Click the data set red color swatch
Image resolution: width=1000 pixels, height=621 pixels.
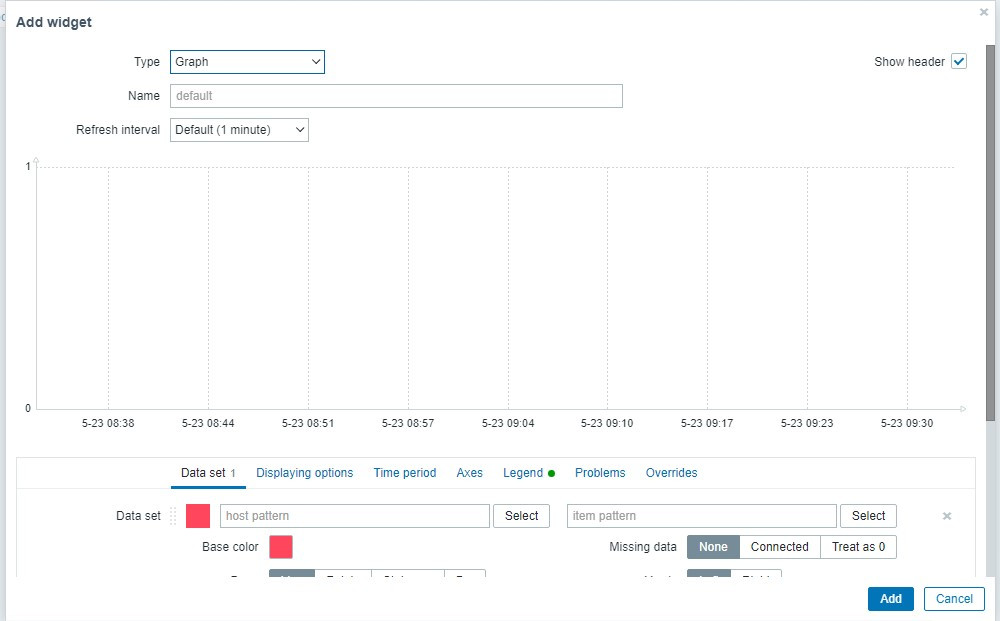(x=198, y=516)
